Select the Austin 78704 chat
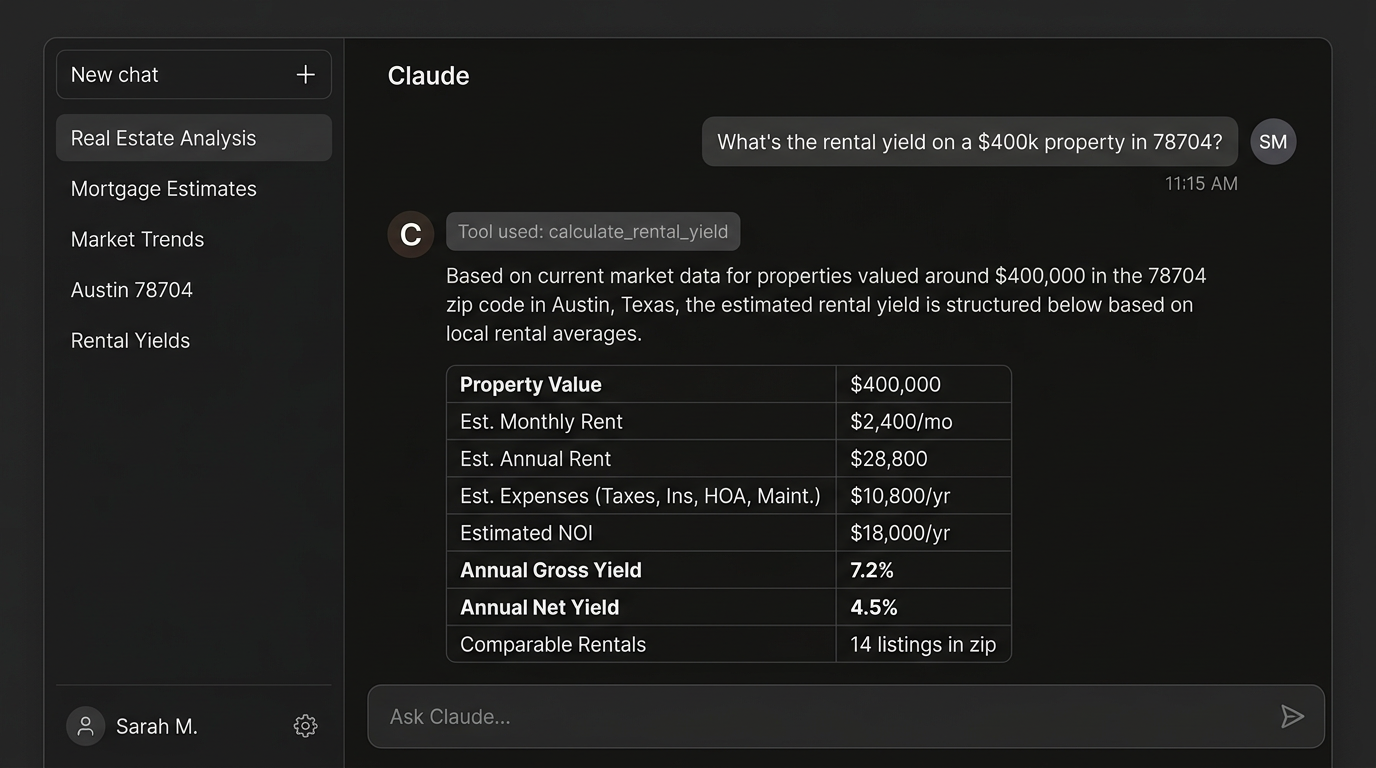Viewport: 1376px width, 768px height. pos(133,290)
